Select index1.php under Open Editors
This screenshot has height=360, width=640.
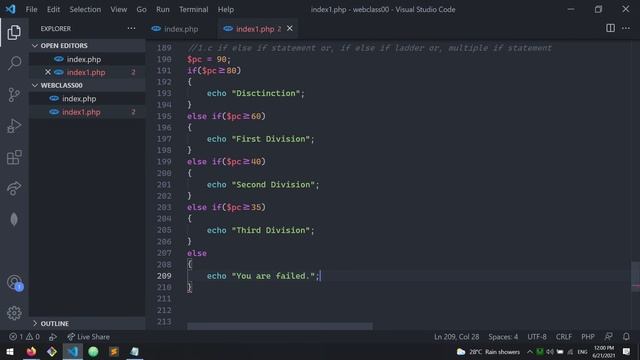tap(86, 72)
